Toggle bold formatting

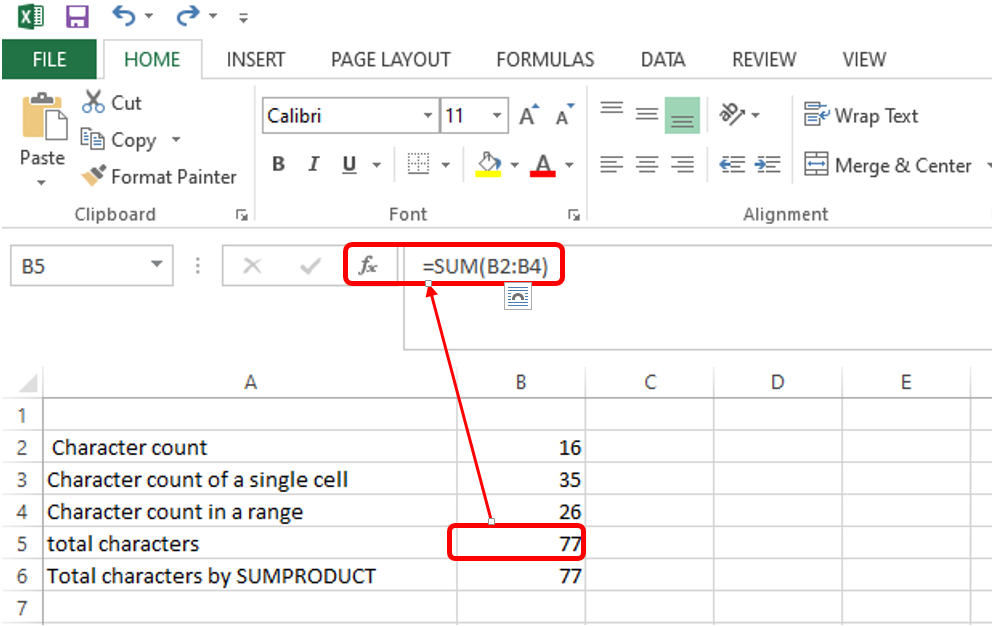tap(278, 163)
